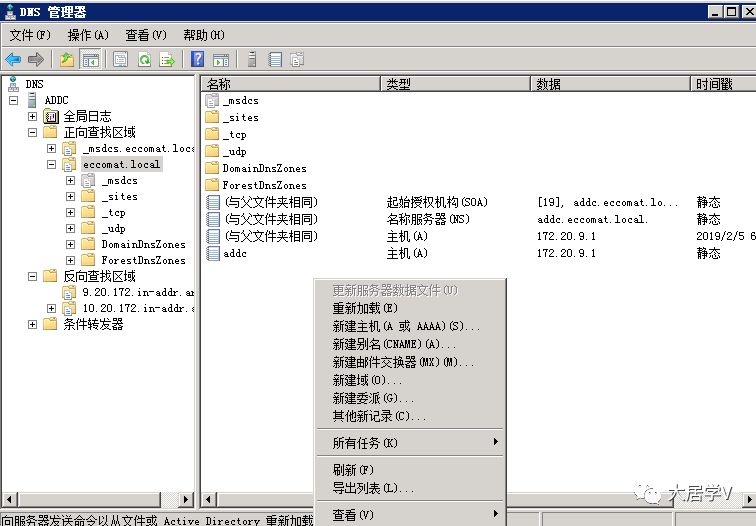This screenshot has height=526, width=756.
Task: Click the new record notepad toolbar icon
Action: pos(275,60)
